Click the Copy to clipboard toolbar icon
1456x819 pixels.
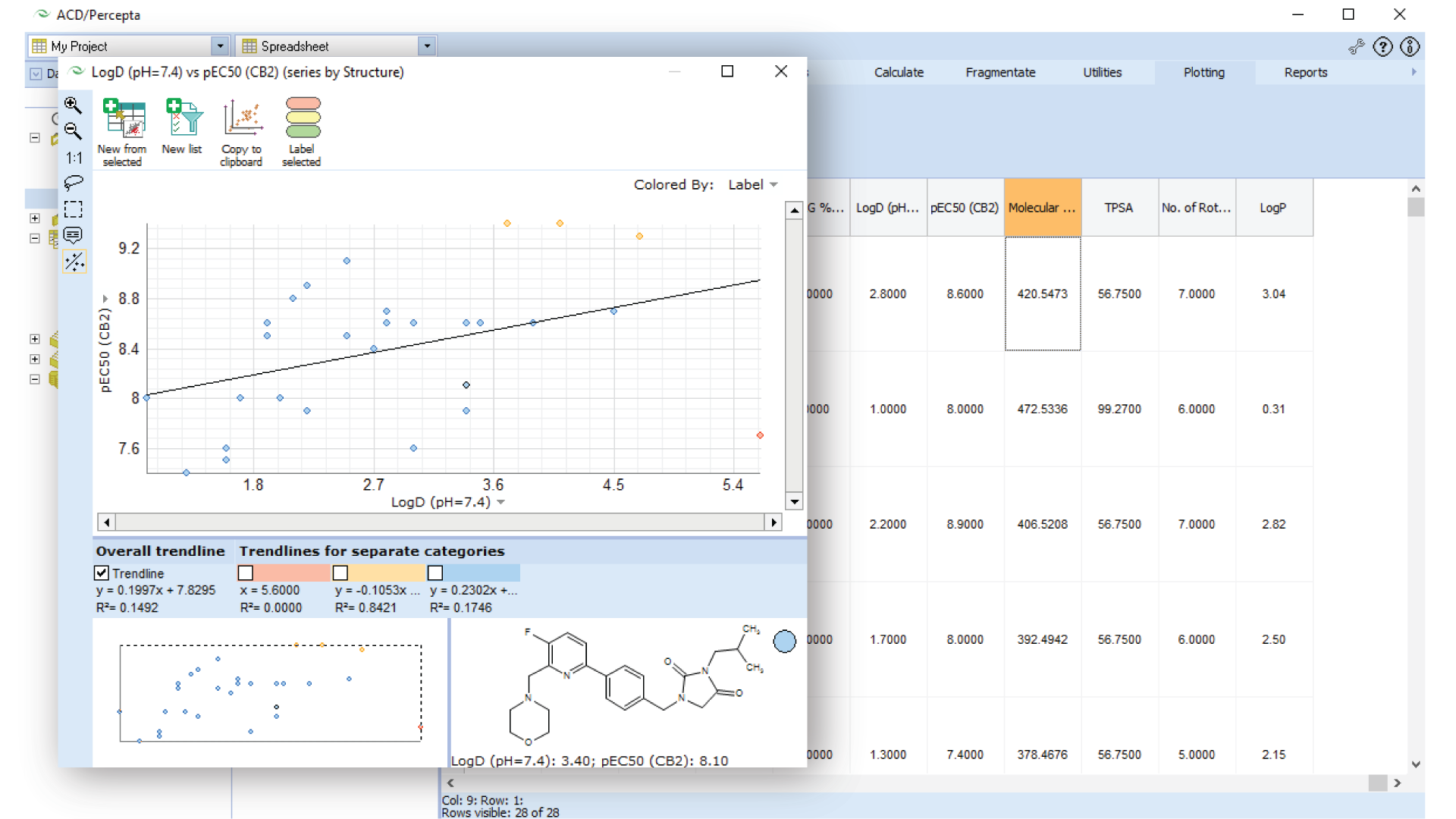(x=240, y=129)
